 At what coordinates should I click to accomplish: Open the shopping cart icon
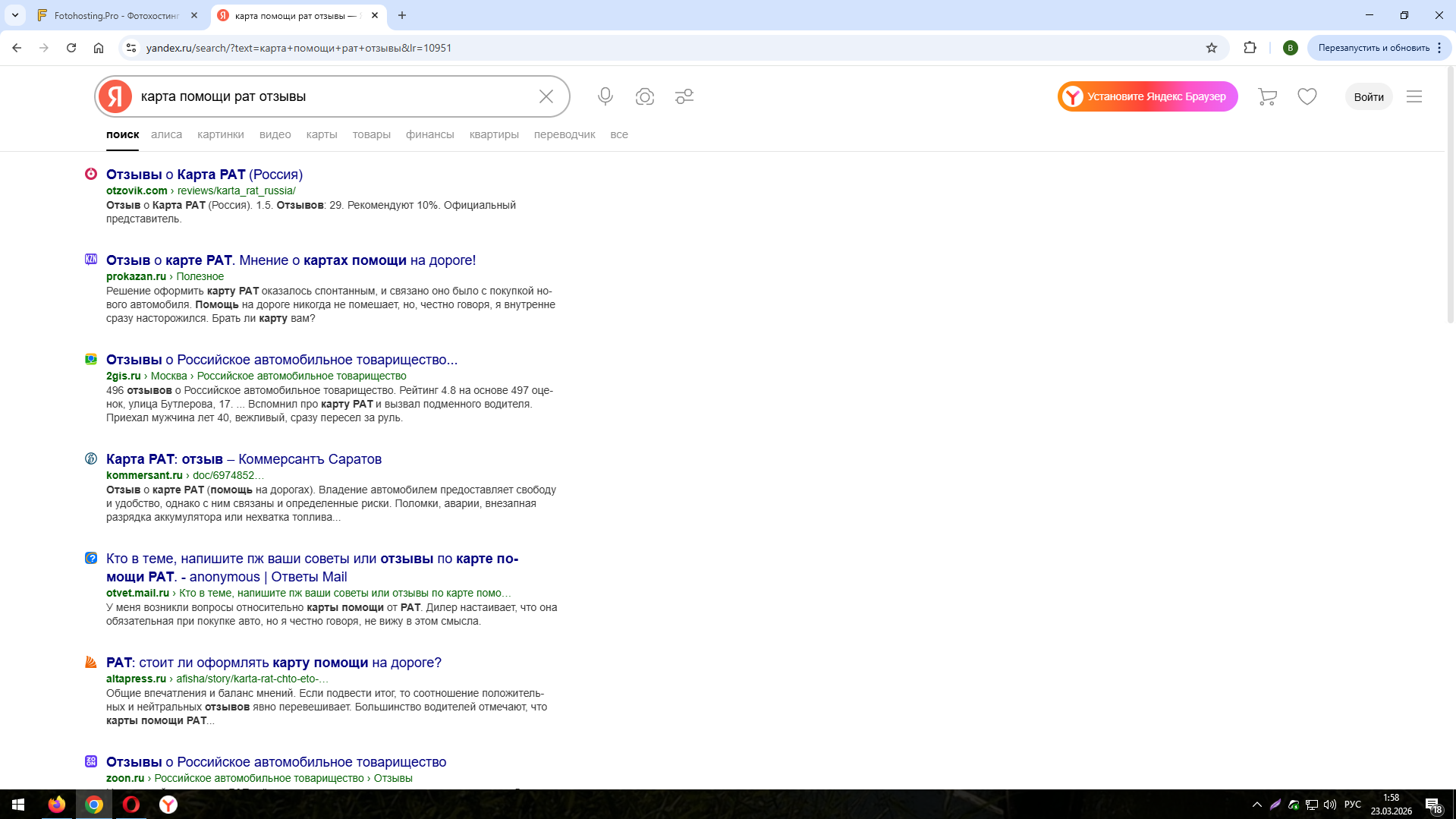click(1267, 96)
